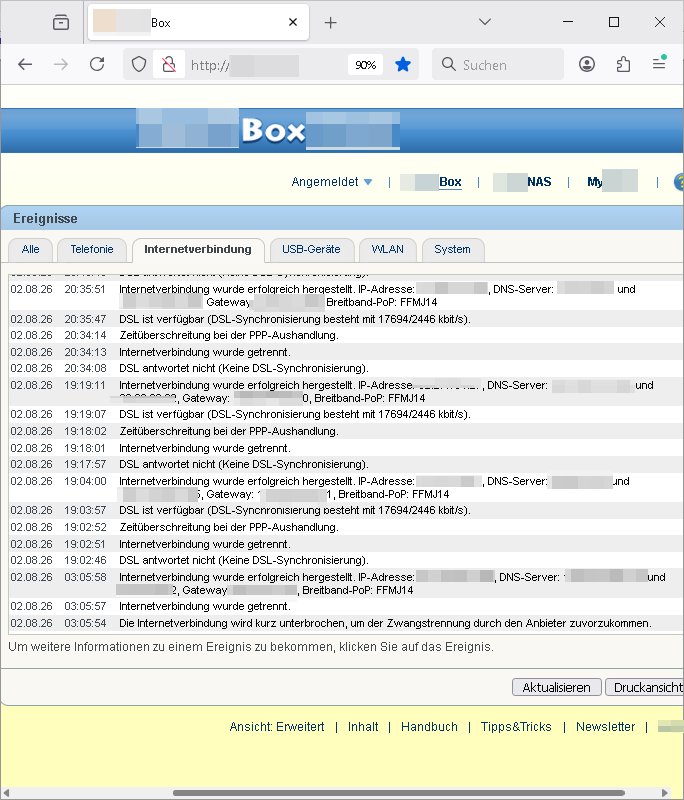Close the Box browser tab
The image size is (684, 800).
[x=293, y=22]
